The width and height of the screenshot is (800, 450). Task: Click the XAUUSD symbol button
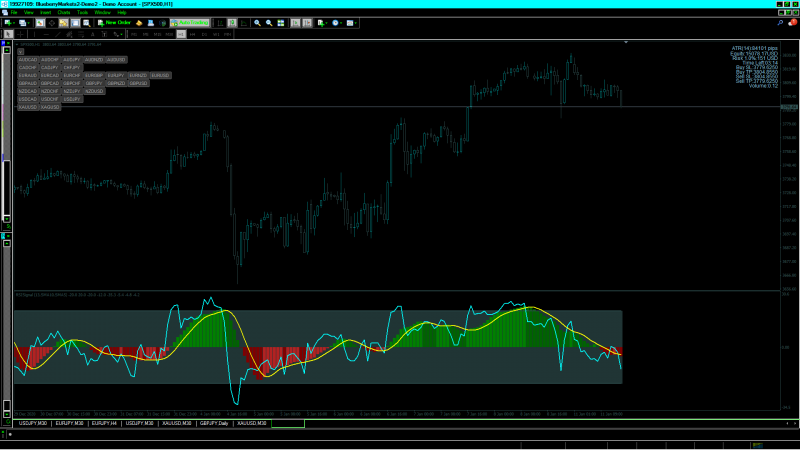coord(27,107)
